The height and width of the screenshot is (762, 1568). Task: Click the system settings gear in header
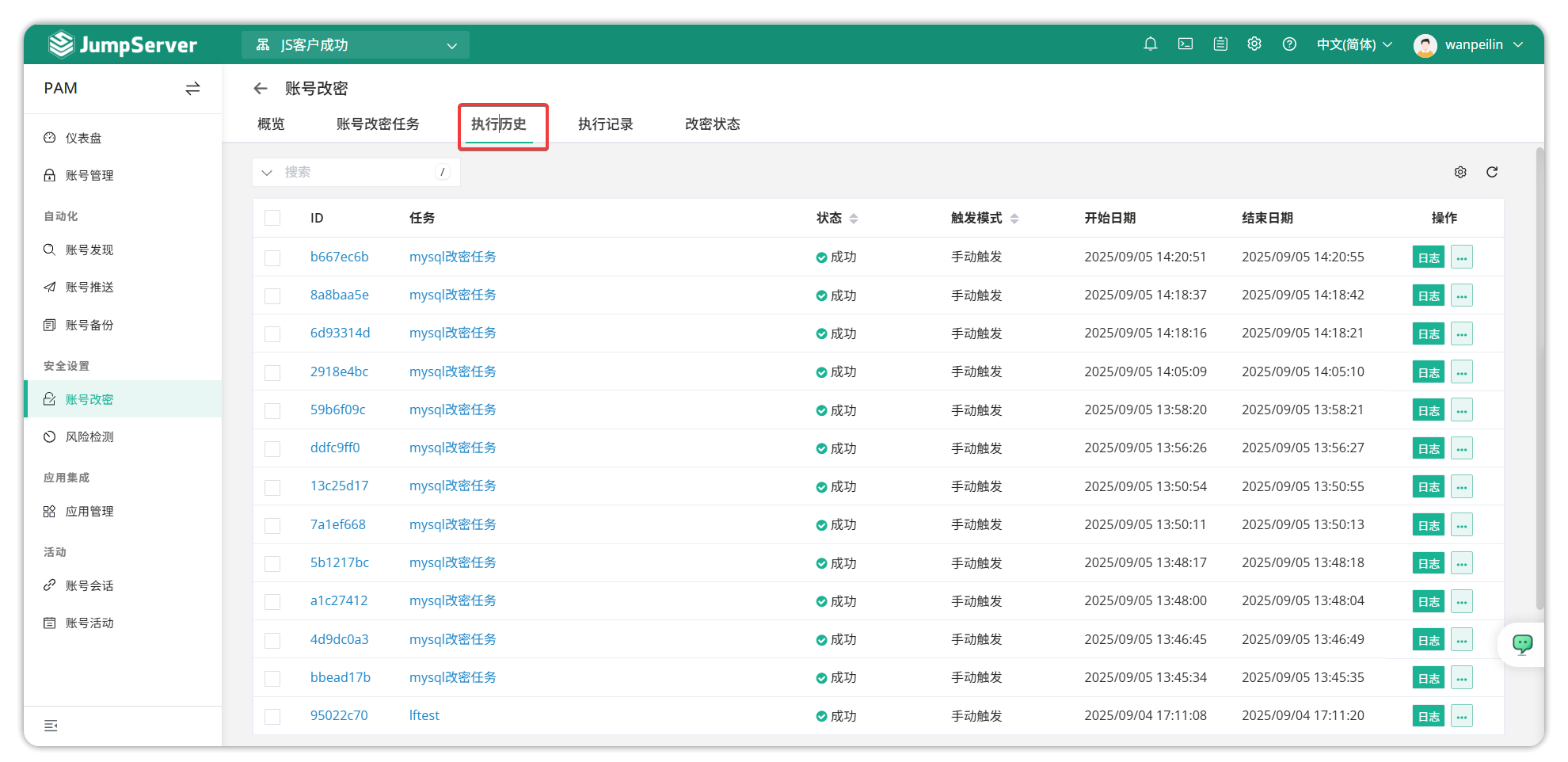pyautogui.click(x=1254, y=44)
